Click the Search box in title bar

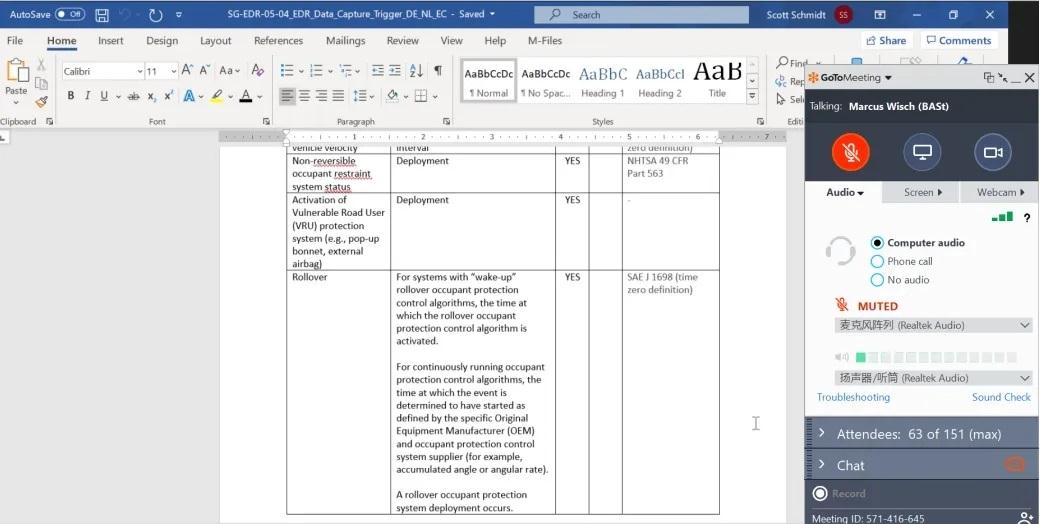click(x=641, y=15)
